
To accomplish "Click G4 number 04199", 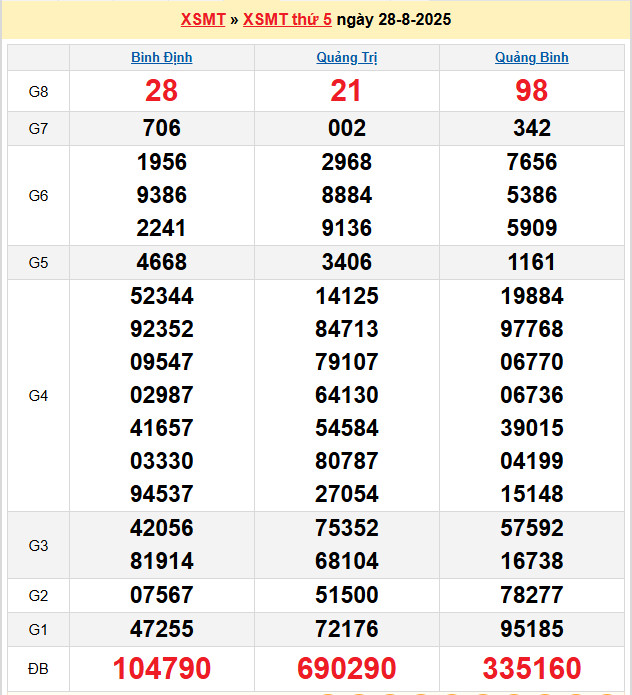I will pyautogui.click(x=531, y=461).
